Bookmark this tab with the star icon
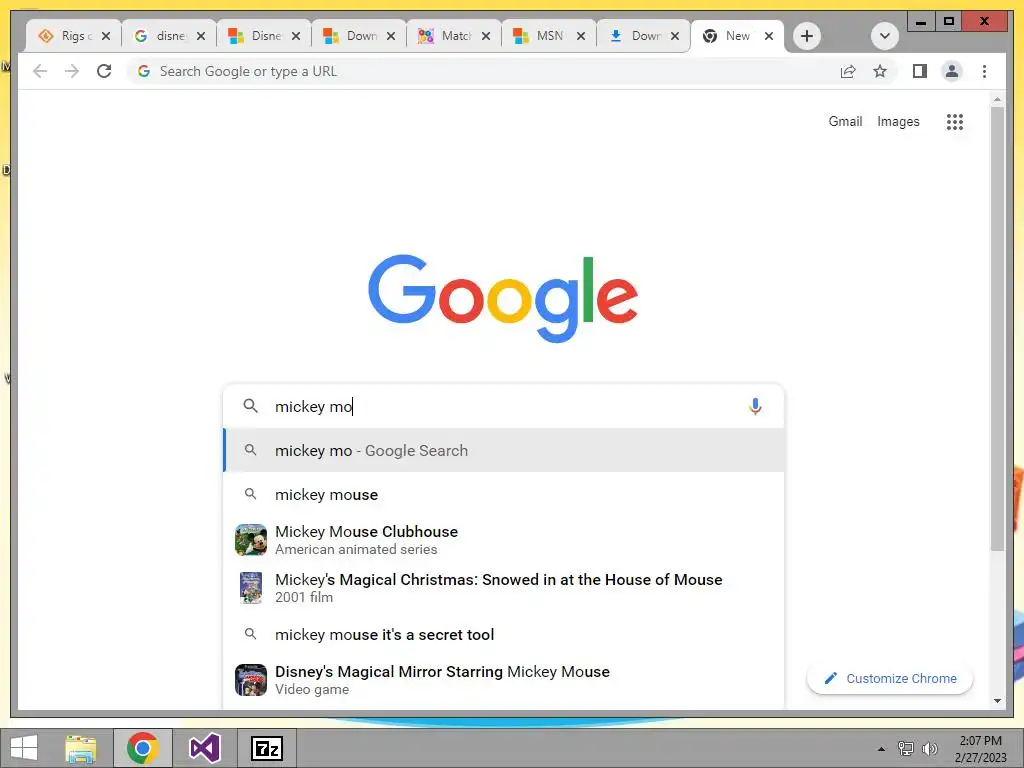Screen dimensions: 1024x768 [880, 71]
